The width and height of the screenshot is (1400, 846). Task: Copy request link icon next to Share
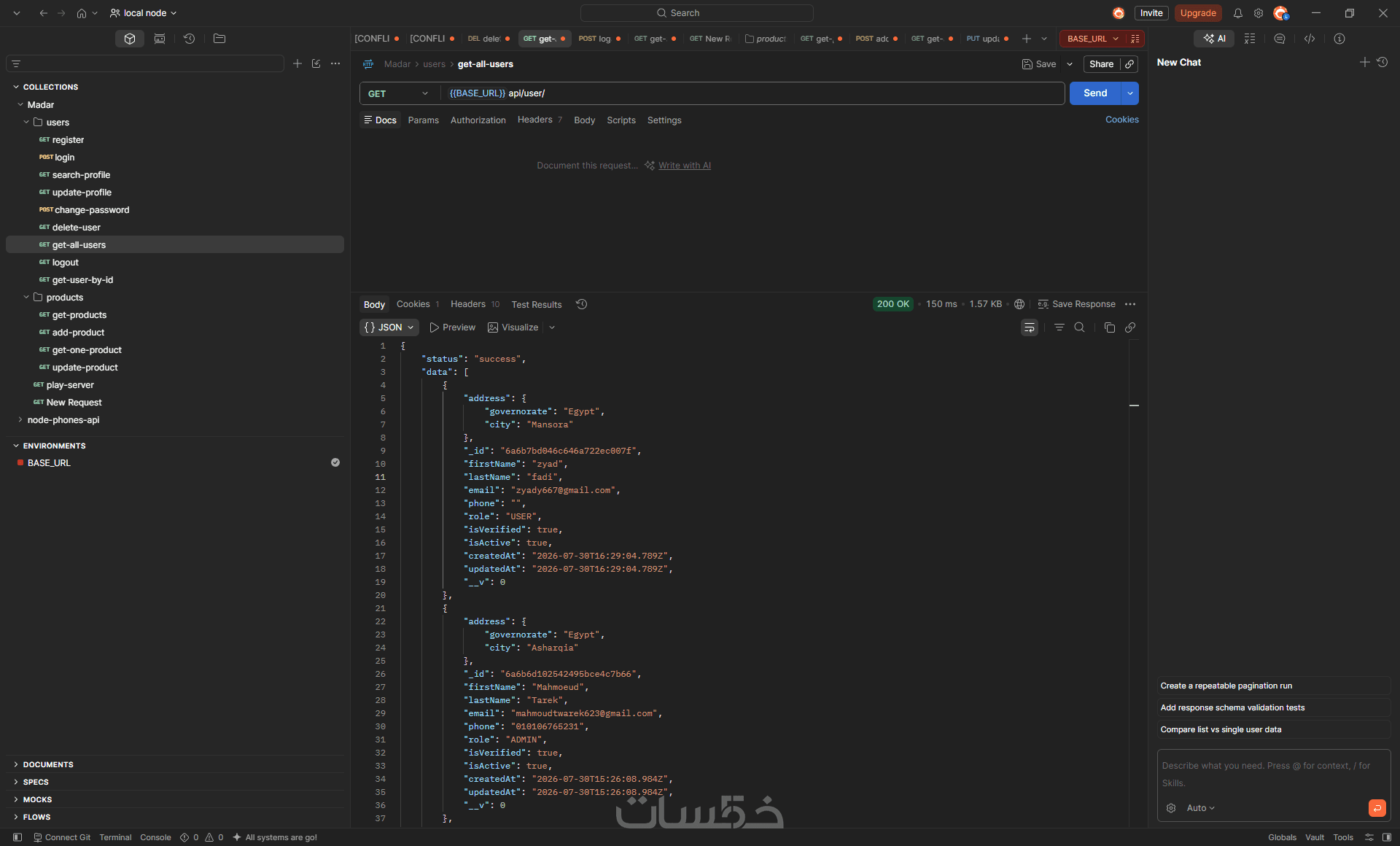click(x=1129, y=64)
